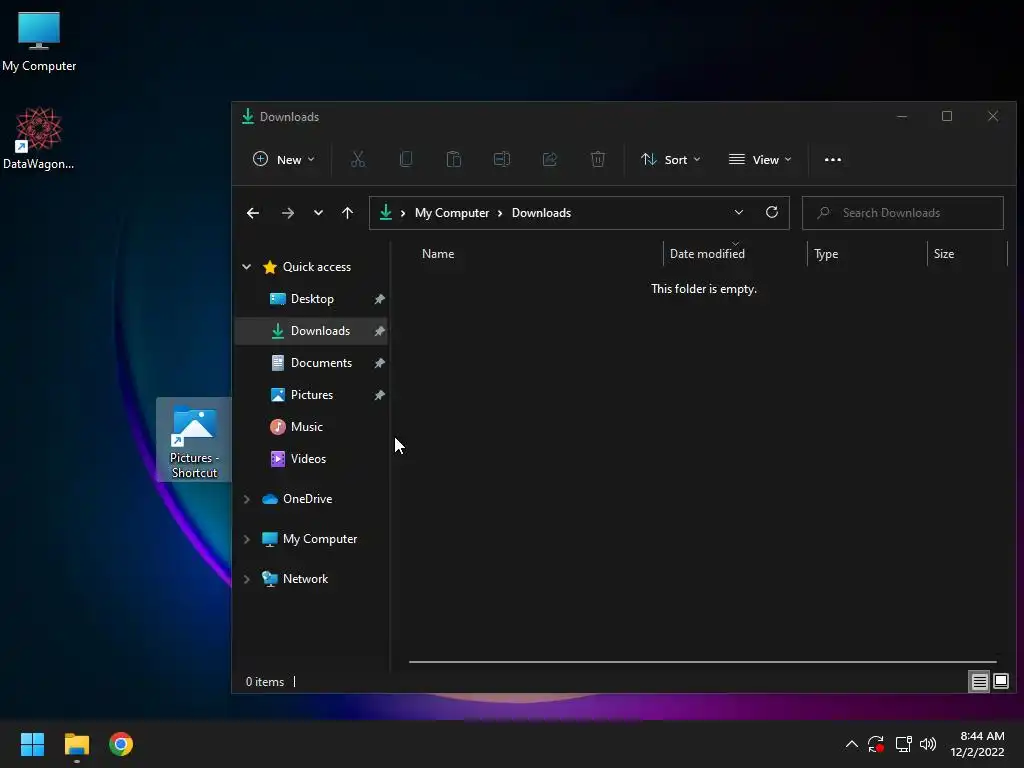Open the network tray icon
This screenshot has height=768, width=1024.
[x=903, y=744]
